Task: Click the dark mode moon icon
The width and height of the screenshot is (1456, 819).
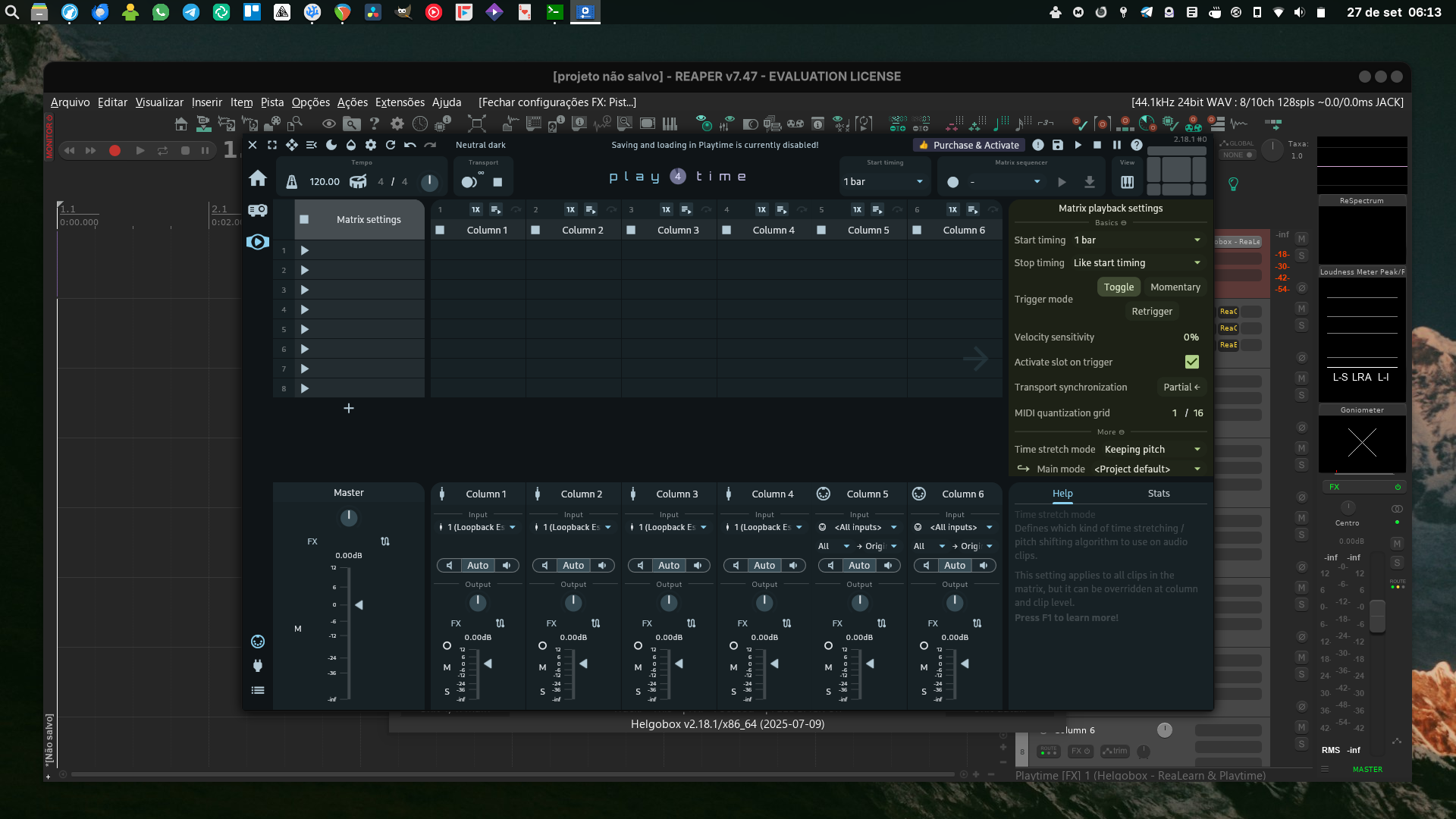Action: 331,145
